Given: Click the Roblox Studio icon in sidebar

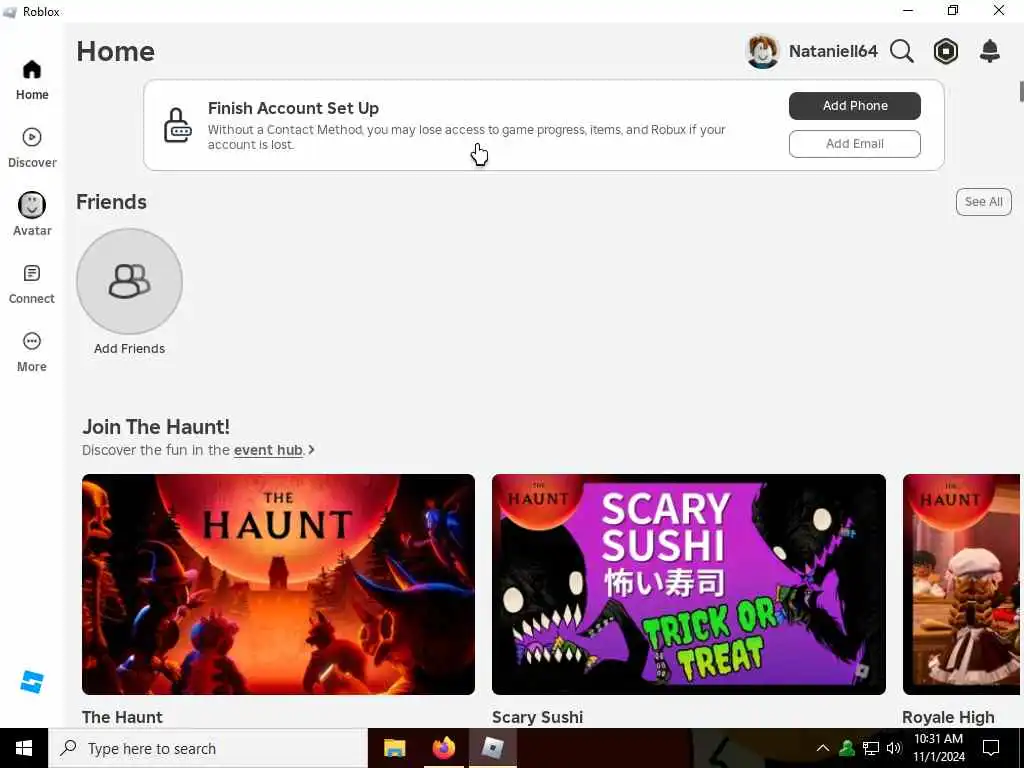Looking at the screenshot, I should pyautogui.click(x=31, y=682).
